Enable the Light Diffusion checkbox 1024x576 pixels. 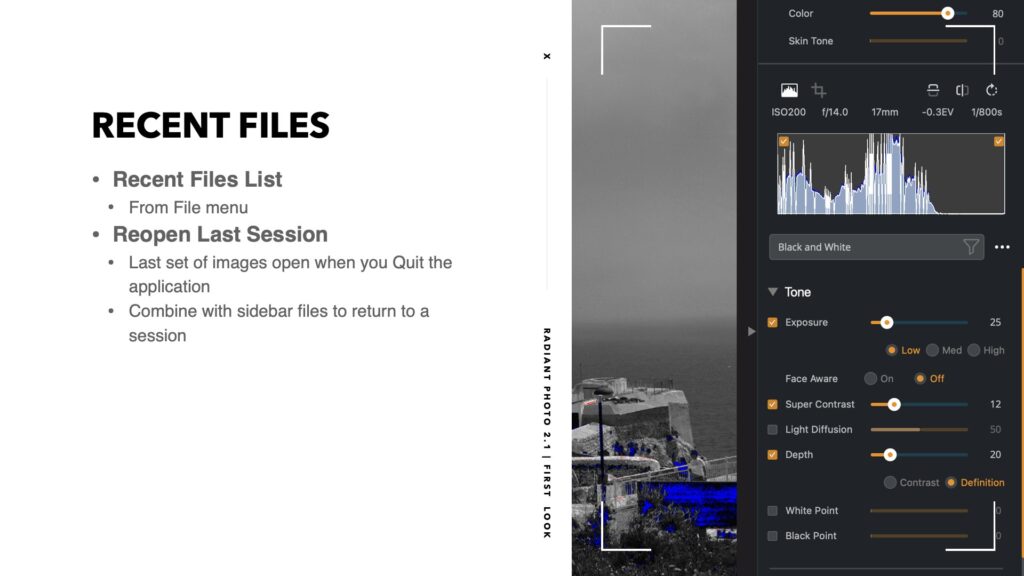773,430
